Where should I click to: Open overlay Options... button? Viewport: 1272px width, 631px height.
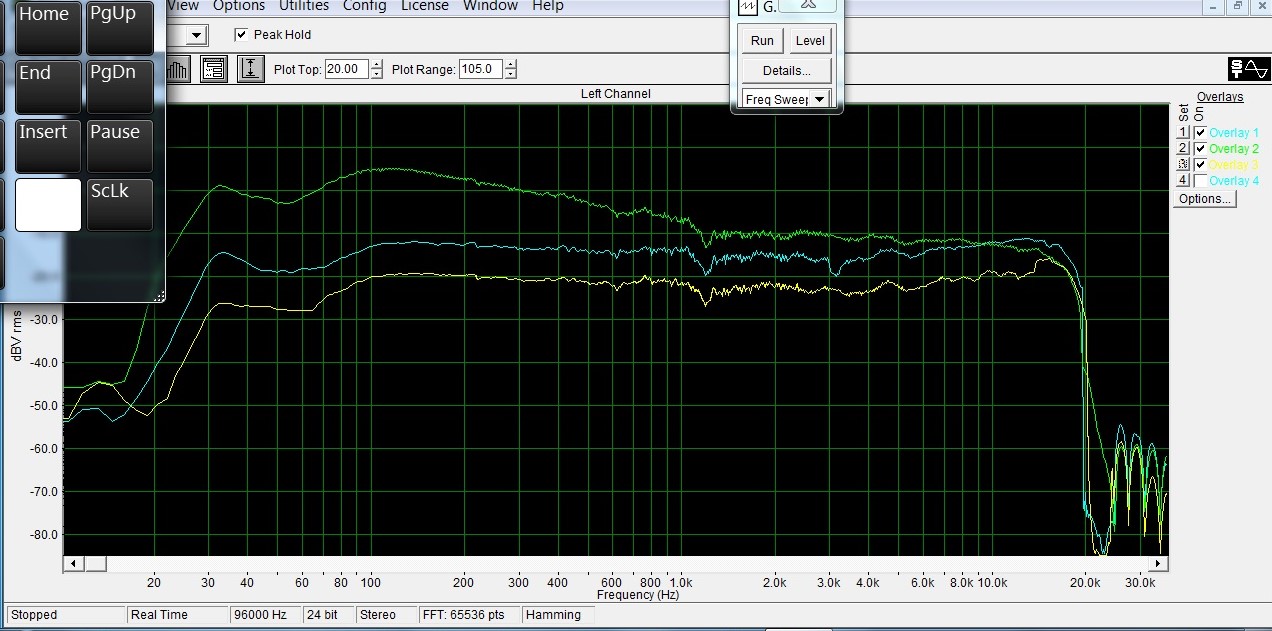coord(1204,199)
